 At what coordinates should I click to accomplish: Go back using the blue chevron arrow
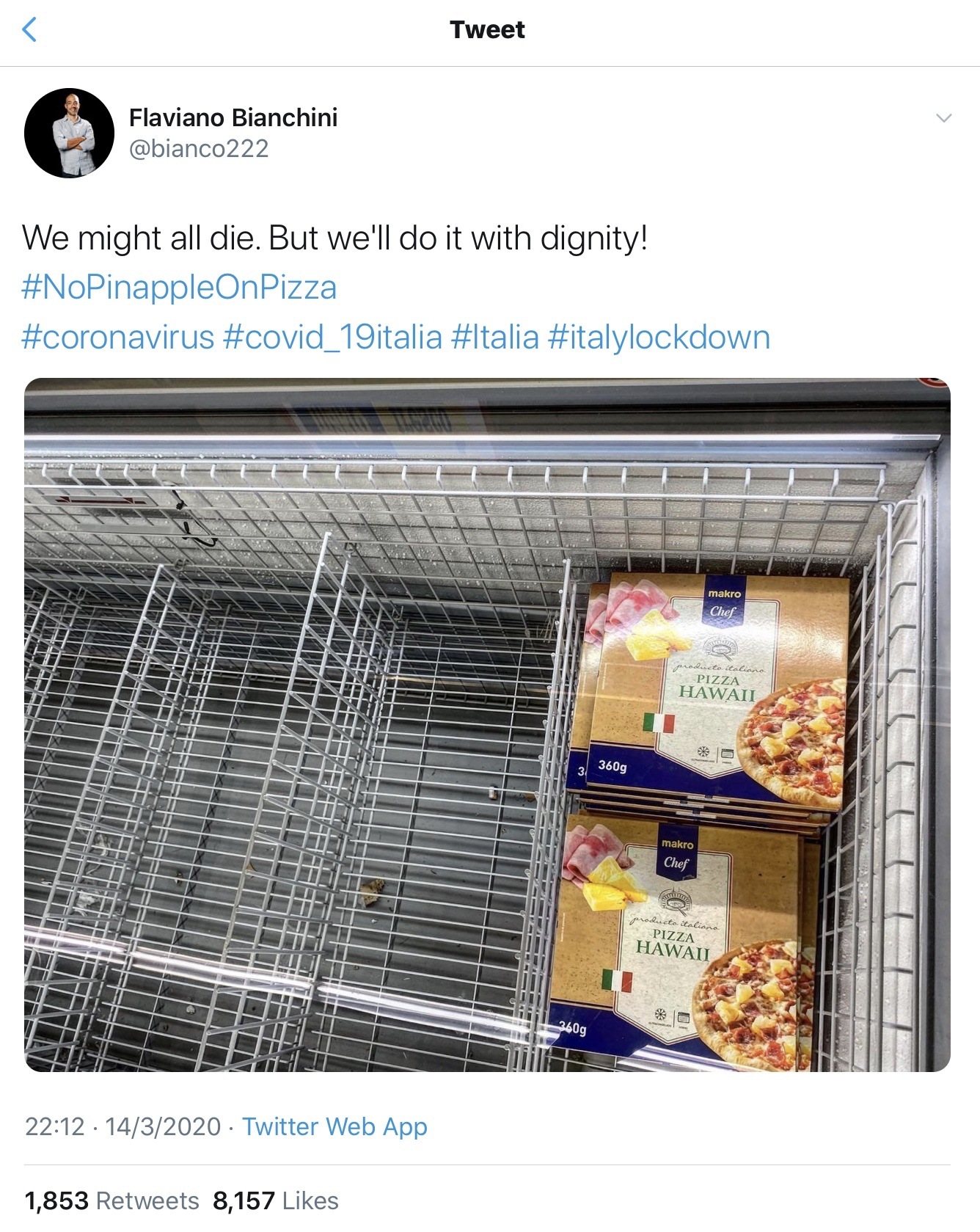point(29,29)
